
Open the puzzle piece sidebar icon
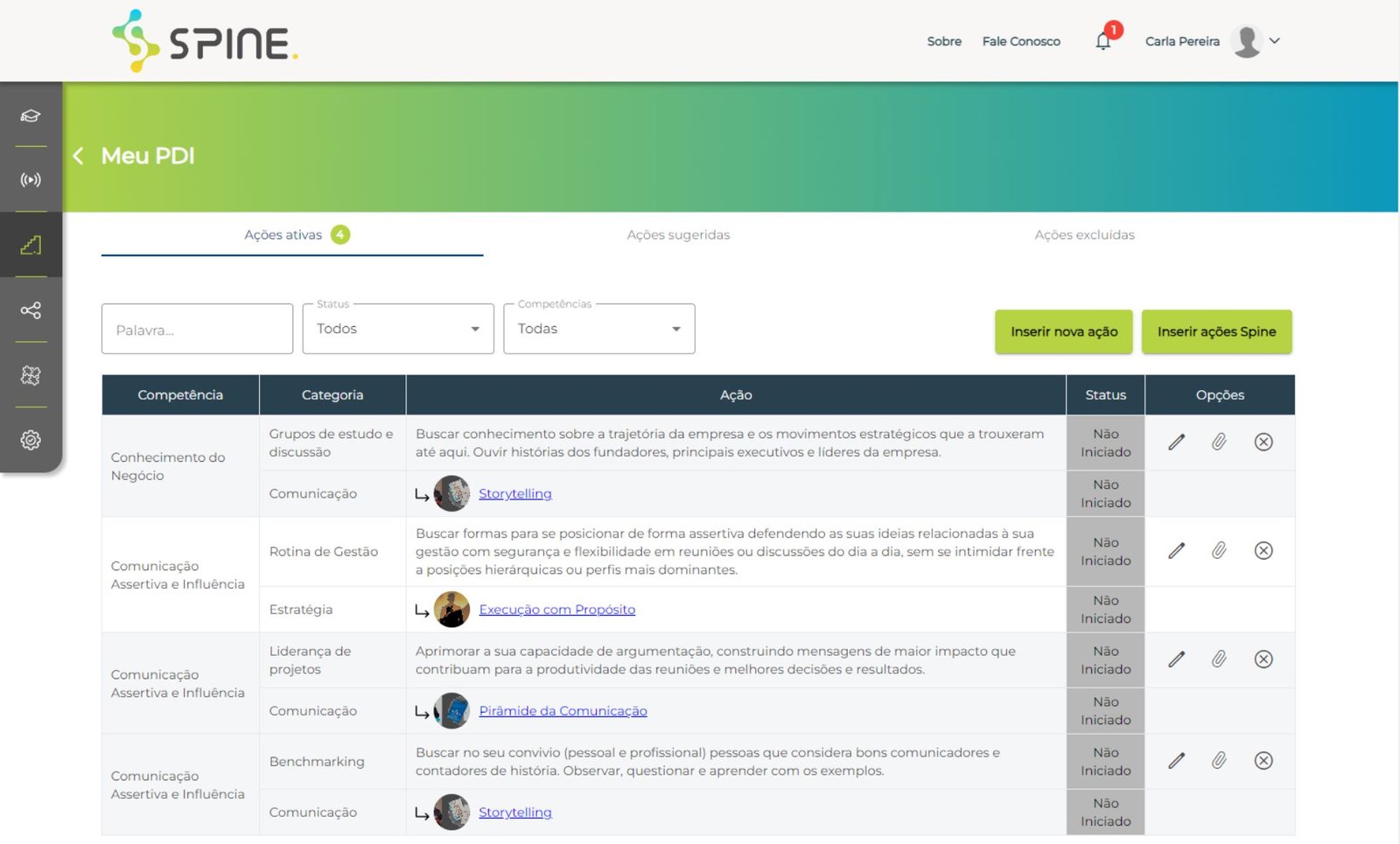pos(31,375)
